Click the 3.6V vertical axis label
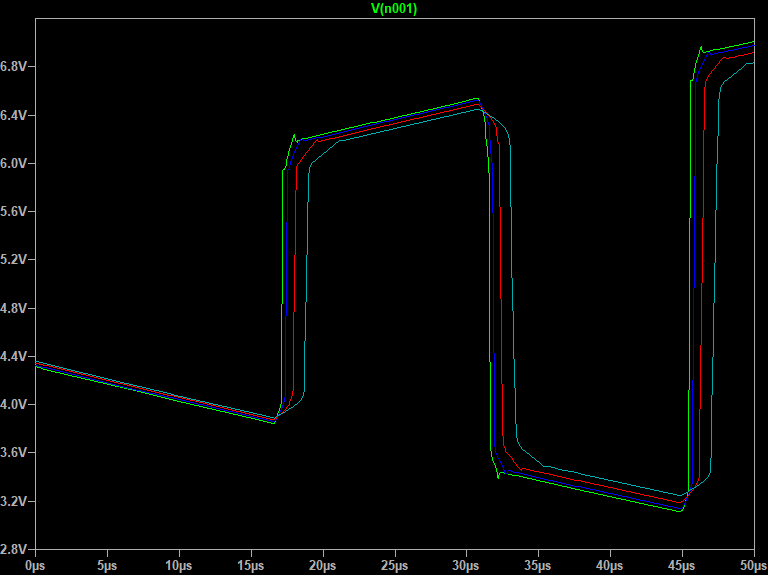Image resolution: width=768 pixels, height=575 pixels. [x=13, y=453]
